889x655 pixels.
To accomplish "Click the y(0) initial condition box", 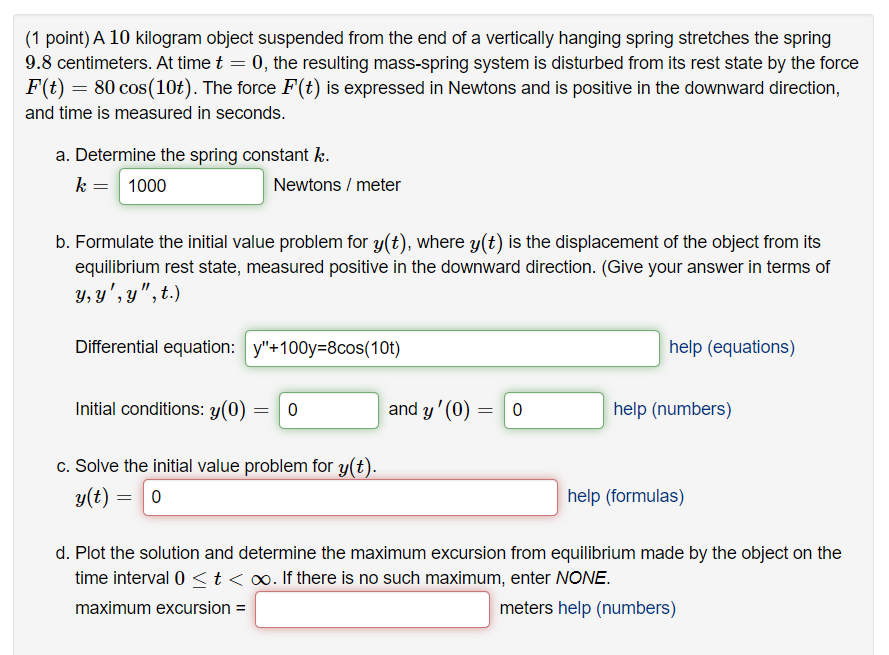I will click(x=328, y=410).
